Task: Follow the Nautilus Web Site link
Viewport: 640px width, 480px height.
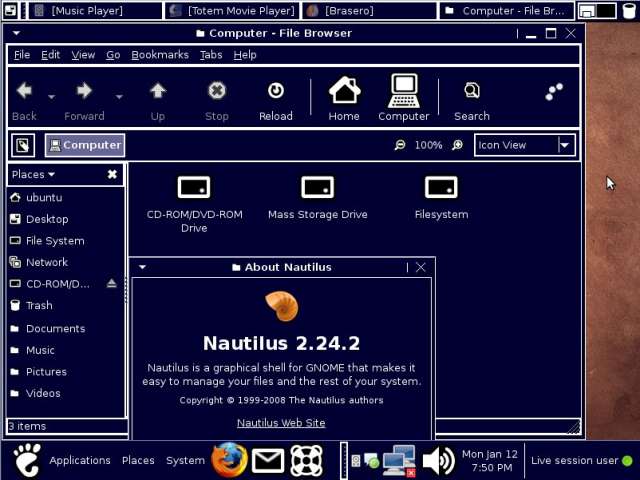Action: tap(281, 423)
